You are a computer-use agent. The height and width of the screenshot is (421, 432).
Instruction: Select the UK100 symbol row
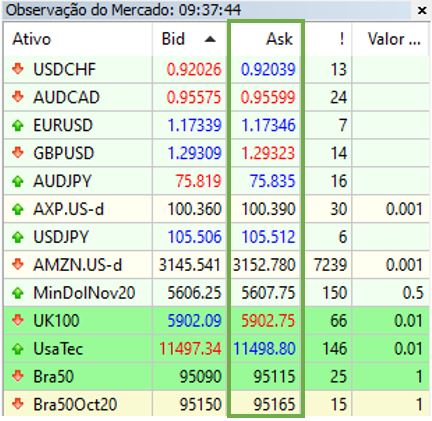point(216,321)
